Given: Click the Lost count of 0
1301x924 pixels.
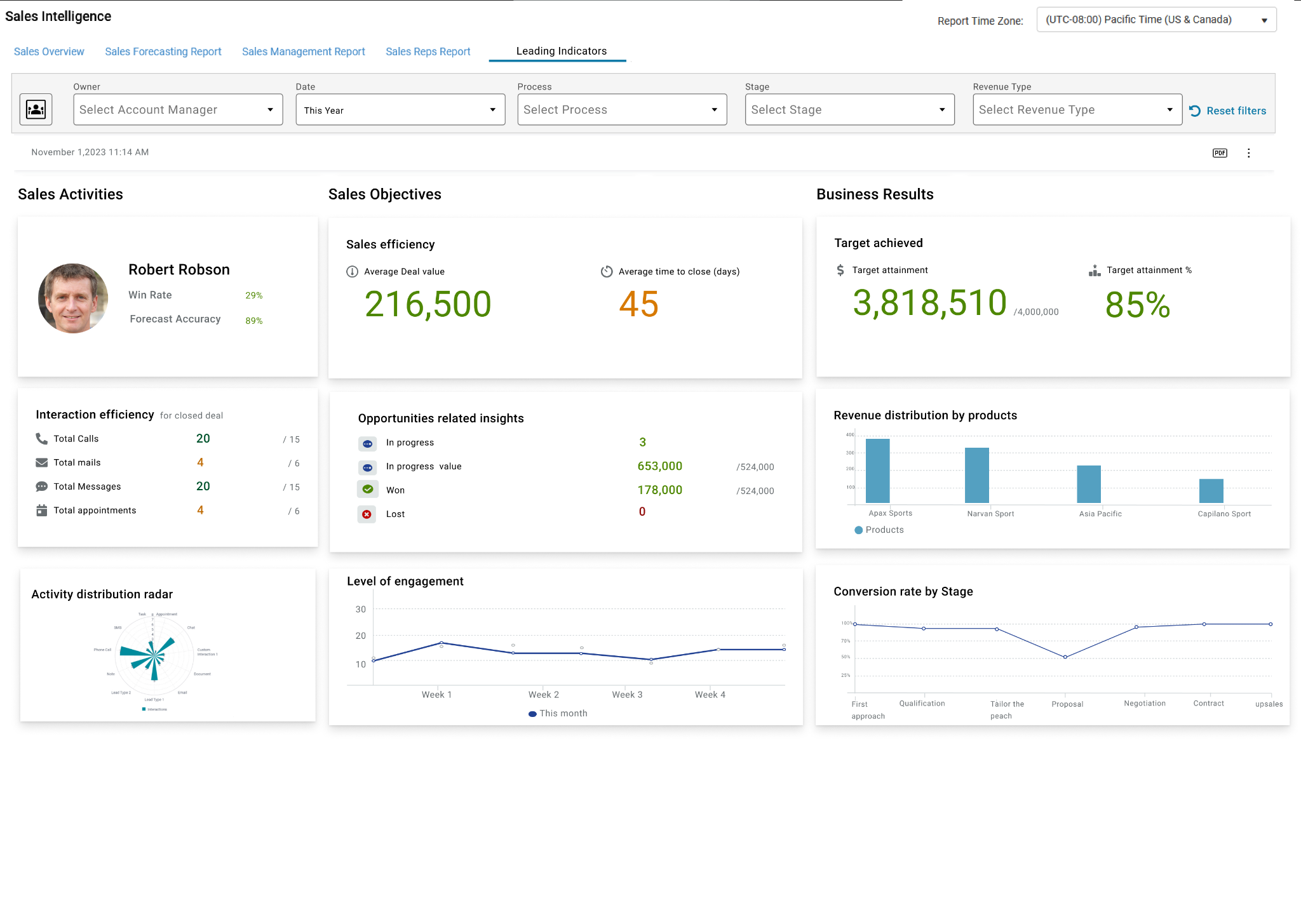Looking at the screenshot, I should pos(642,512).
